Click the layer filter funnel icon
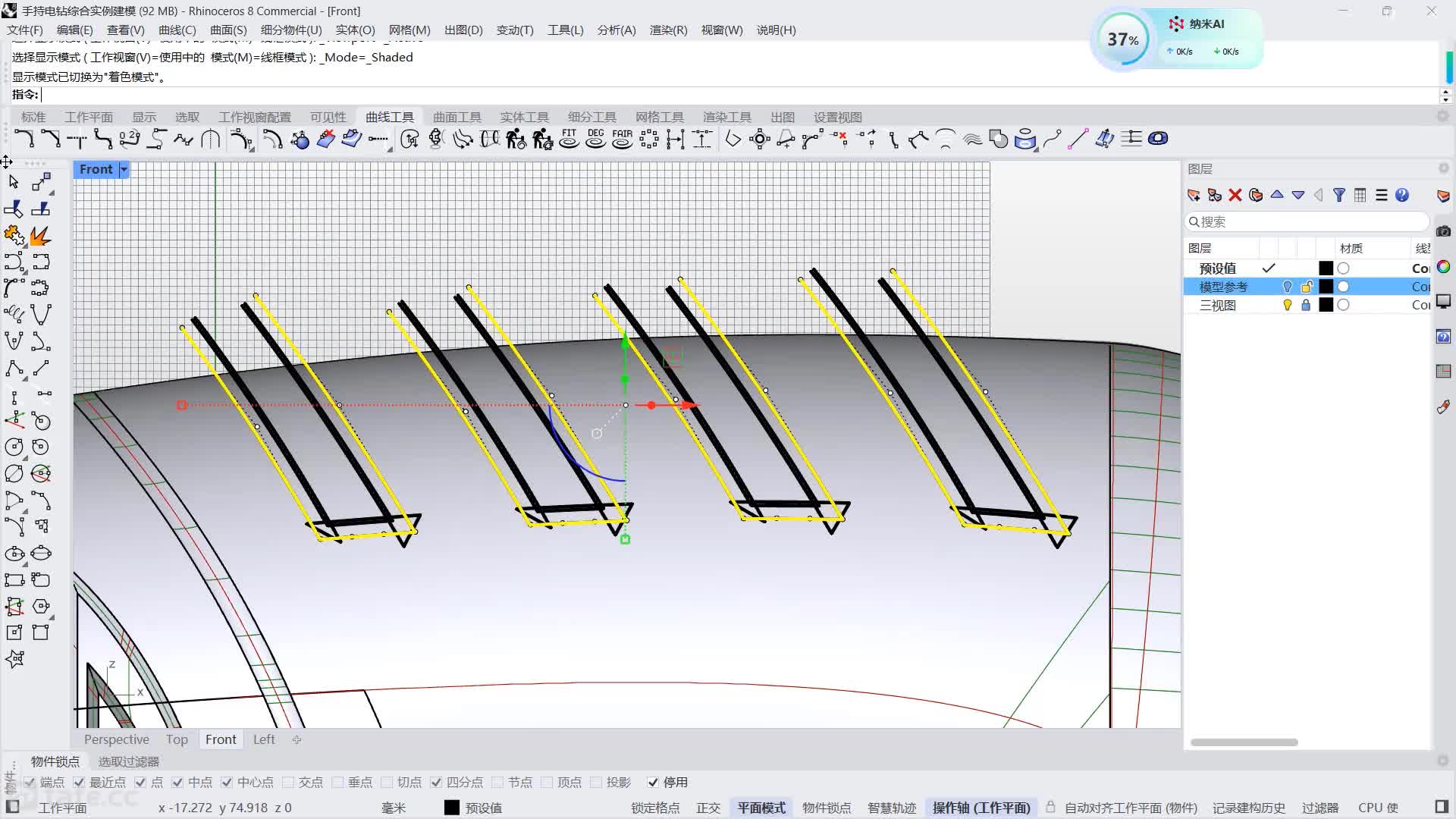The width and height of the screenshot is (1456, 819). 1339,195
